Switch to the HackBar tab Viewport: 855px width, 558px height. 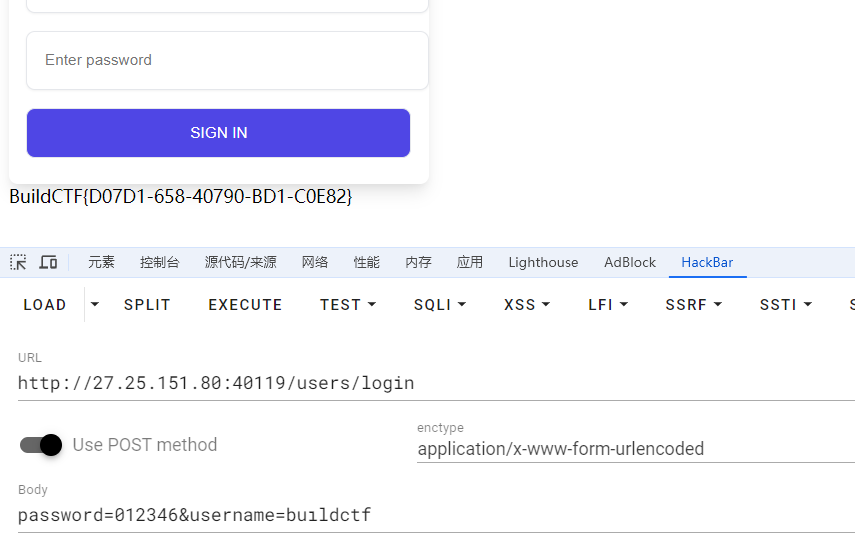[x=707, y=262]
